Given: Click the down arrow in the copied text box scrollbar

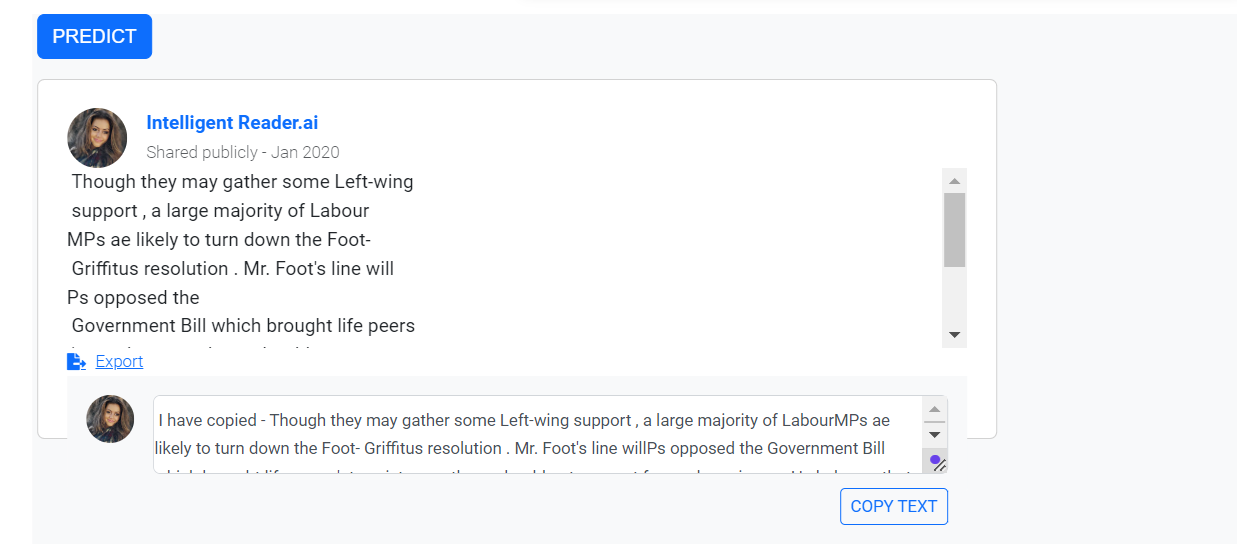Looking at the screenshot, I should coord(936,434).
